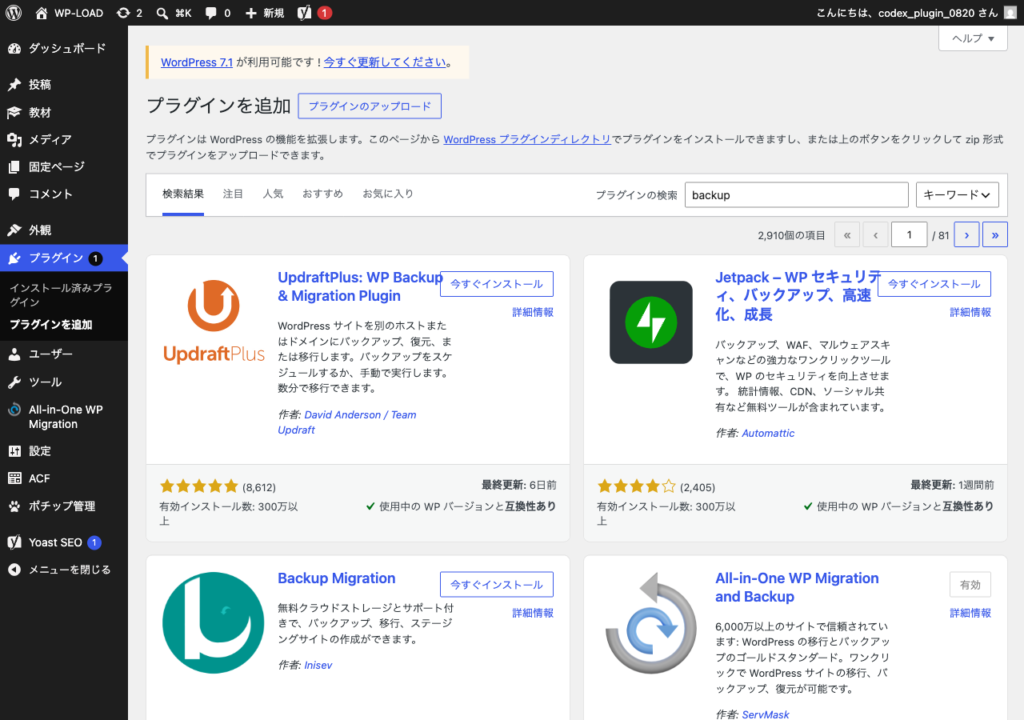
Task: Open 詳細情報 for Backup Migration
Action: (x=533, y=613)
